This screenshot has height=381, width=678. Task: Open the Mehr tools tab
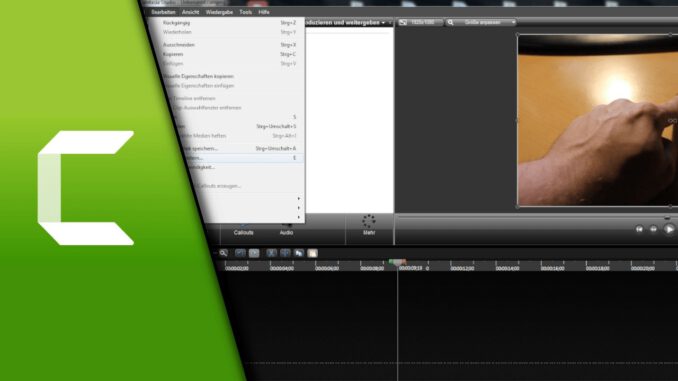[369, 225]
